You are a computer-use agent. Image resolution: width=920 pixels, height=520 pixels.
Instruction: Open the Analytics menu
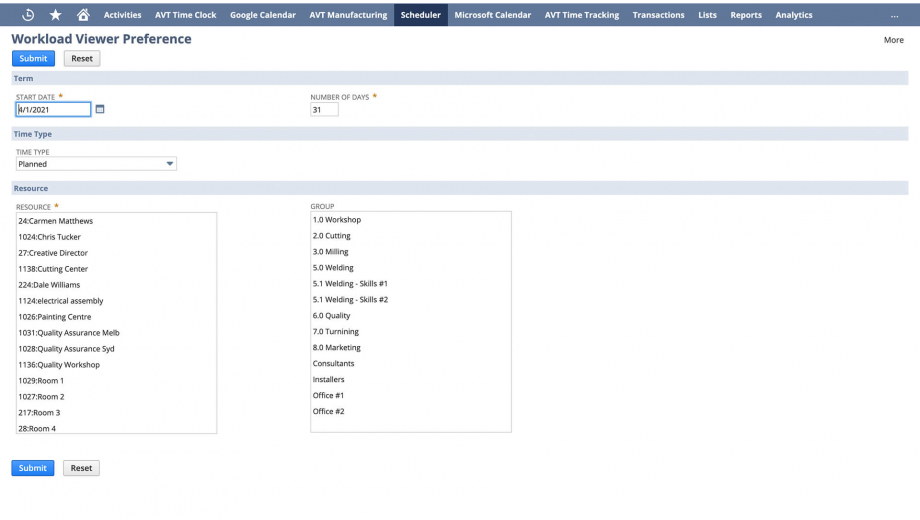(794, 15)
